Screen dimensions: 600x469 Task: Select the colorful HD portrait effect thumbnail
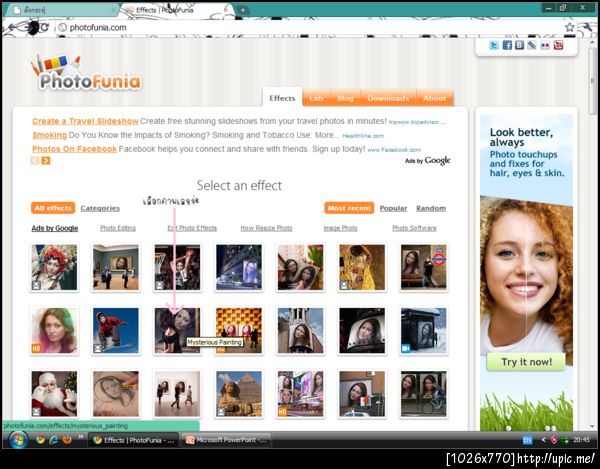[x=54, y=330]
